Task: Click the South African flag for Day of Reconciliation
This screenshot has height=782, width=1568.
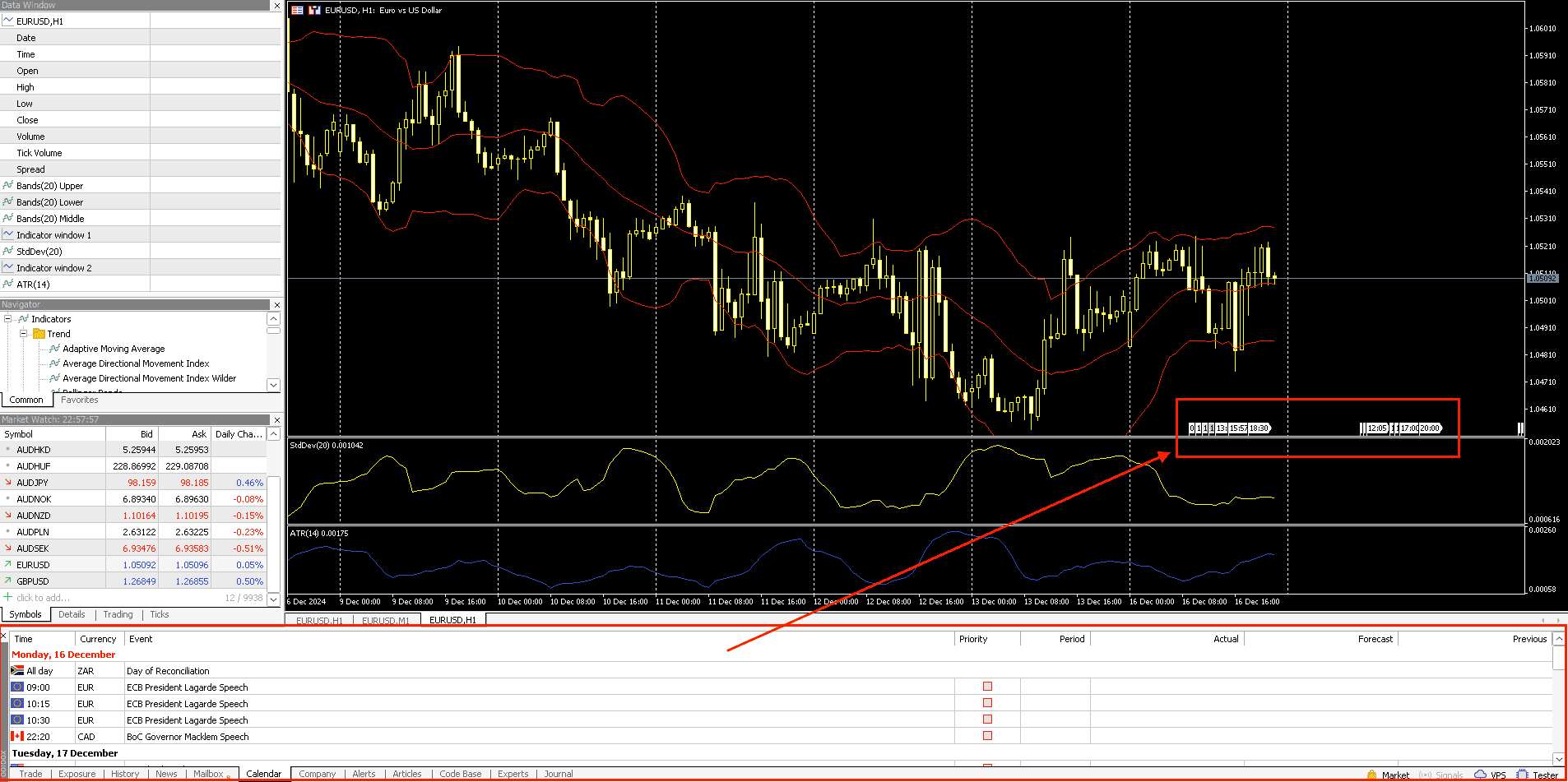Action: click(x=16, y=670)
